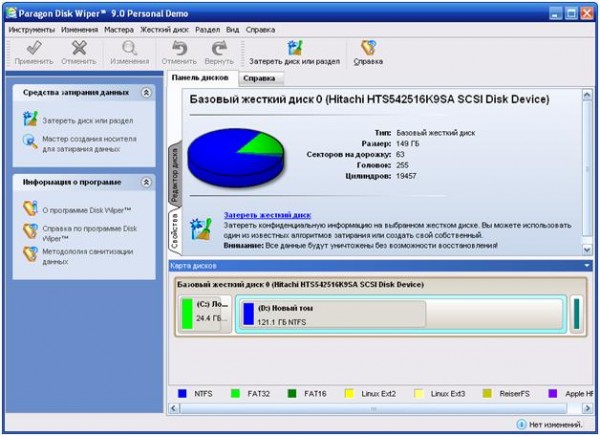Viewport: 600px width, 436px height.
Task: Click the disk map horizontal scrollbar thumb
Action: pyautogui.click(x=373, y=408)
